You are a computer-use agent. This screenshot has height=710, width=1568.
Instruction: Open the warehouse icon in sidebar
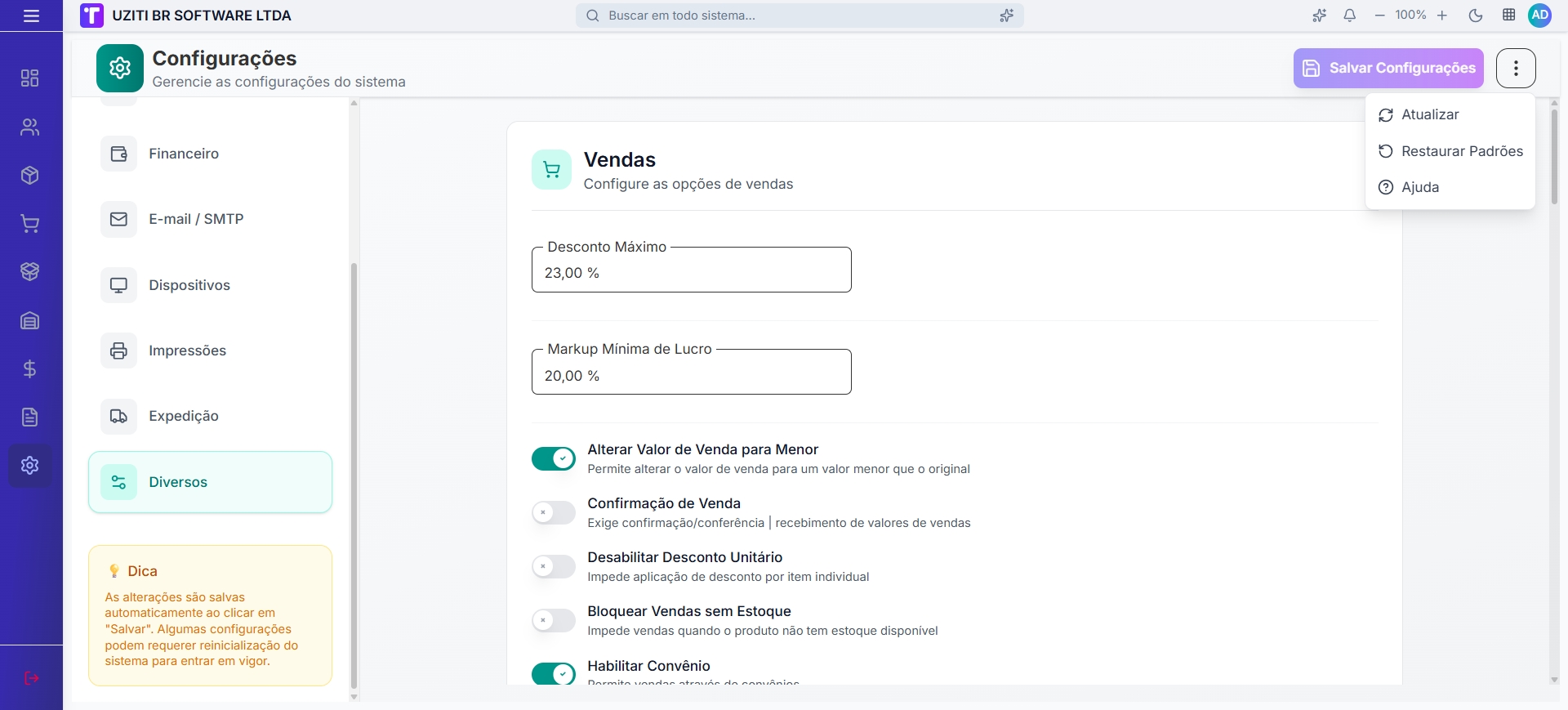coord(30,320)
